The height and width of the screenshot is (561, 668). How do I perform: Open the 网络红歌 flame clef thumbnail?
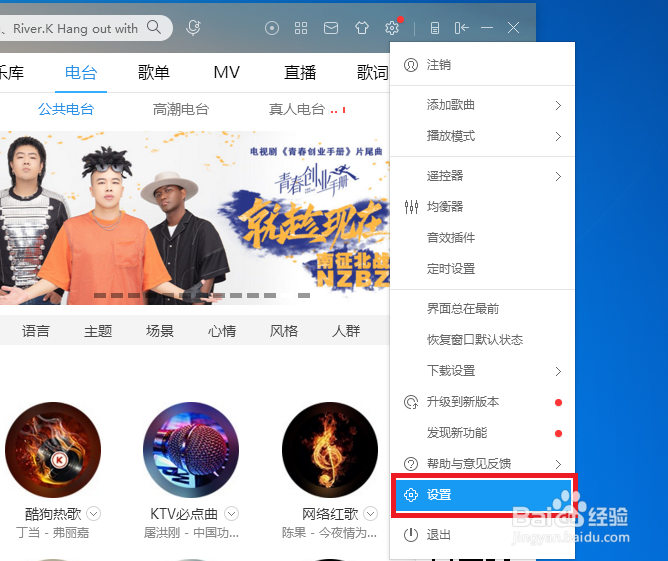point(330,450)
